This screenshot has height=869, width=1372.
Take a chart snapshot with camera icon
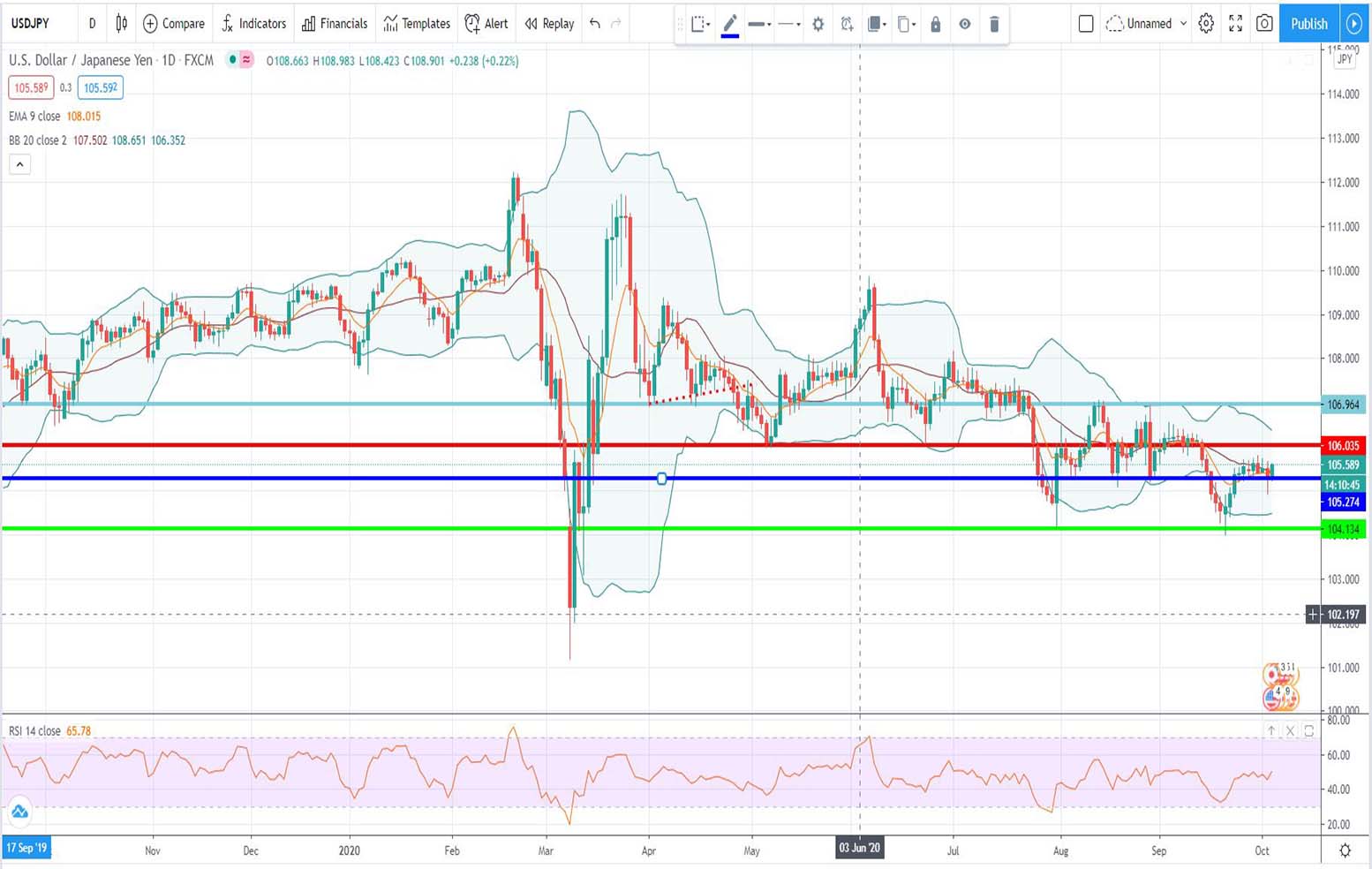tap(1264, 24)
